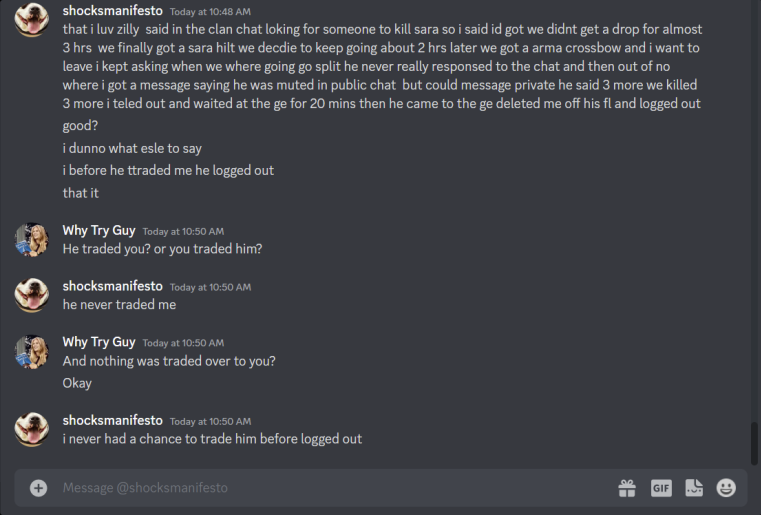Click the Message @shocksmanifesto input field

point(335,488)
